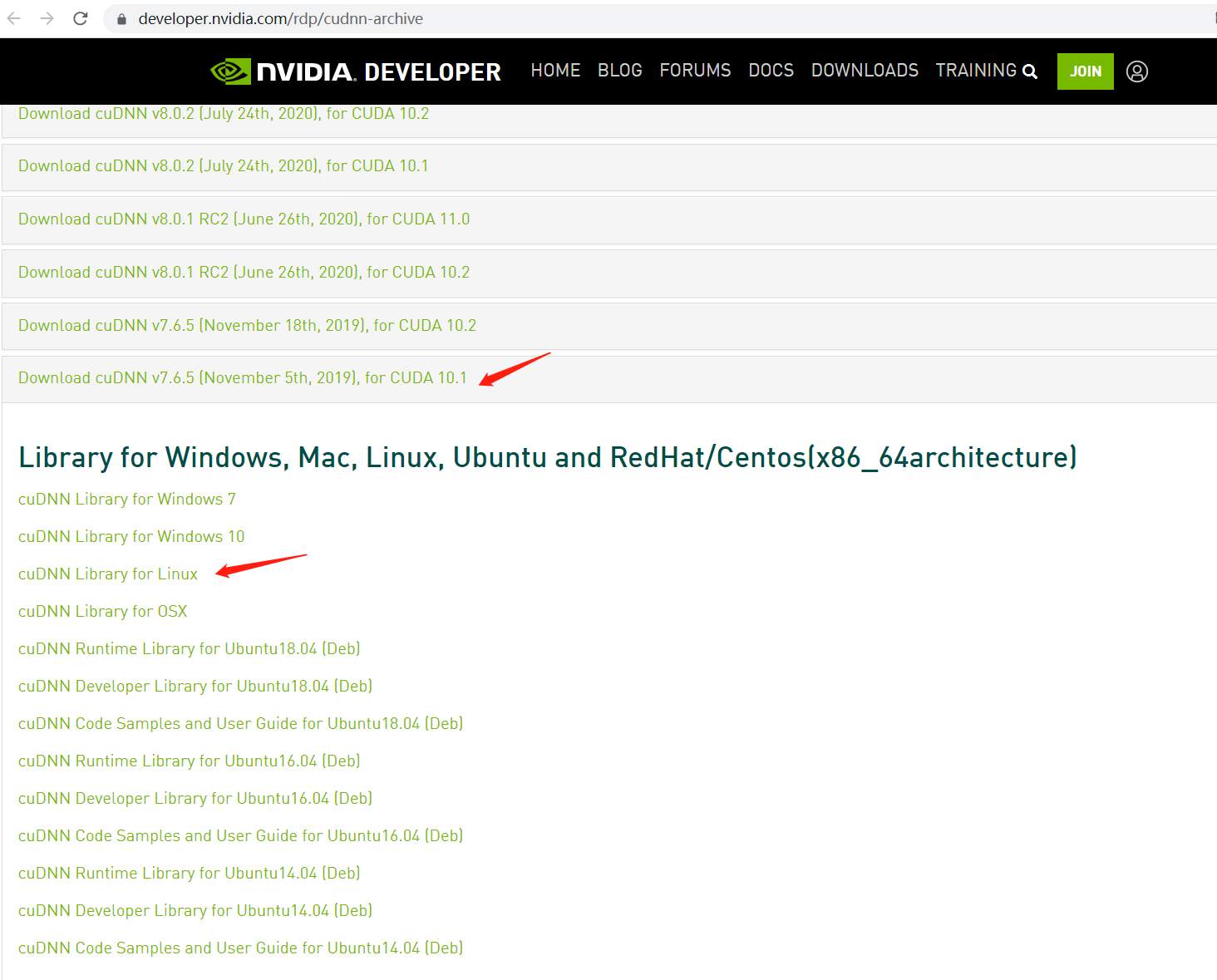This screenshot has width=1217, height=980.
Task: Open the user account profile icon
Action: tap(1137, 71)
